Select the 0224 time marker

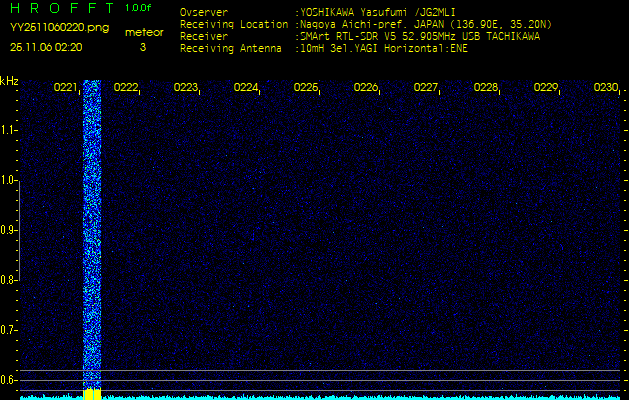246,88
